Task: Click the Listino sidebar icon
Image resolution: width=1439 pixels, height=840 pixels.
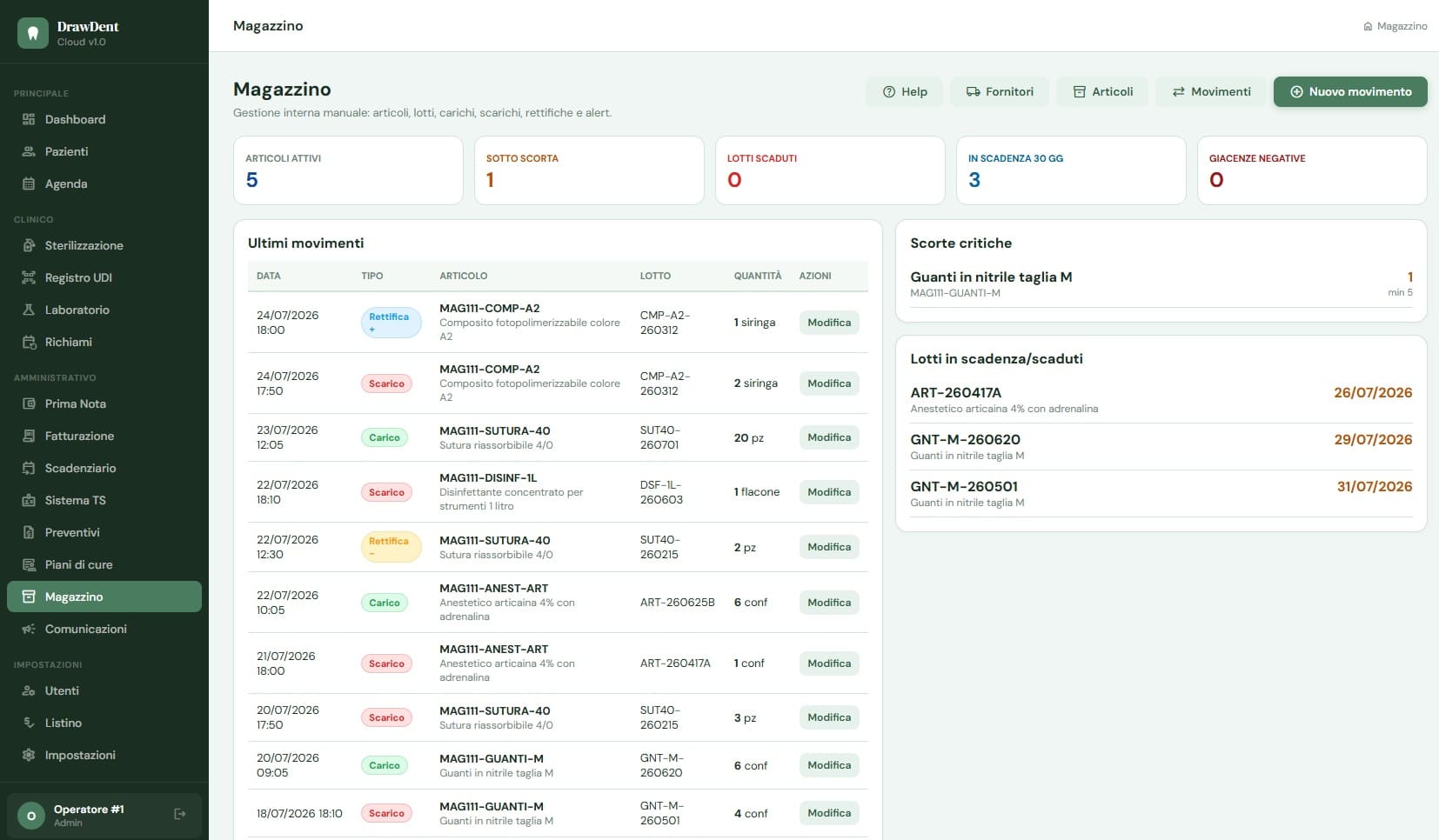Action: point(29,723)
